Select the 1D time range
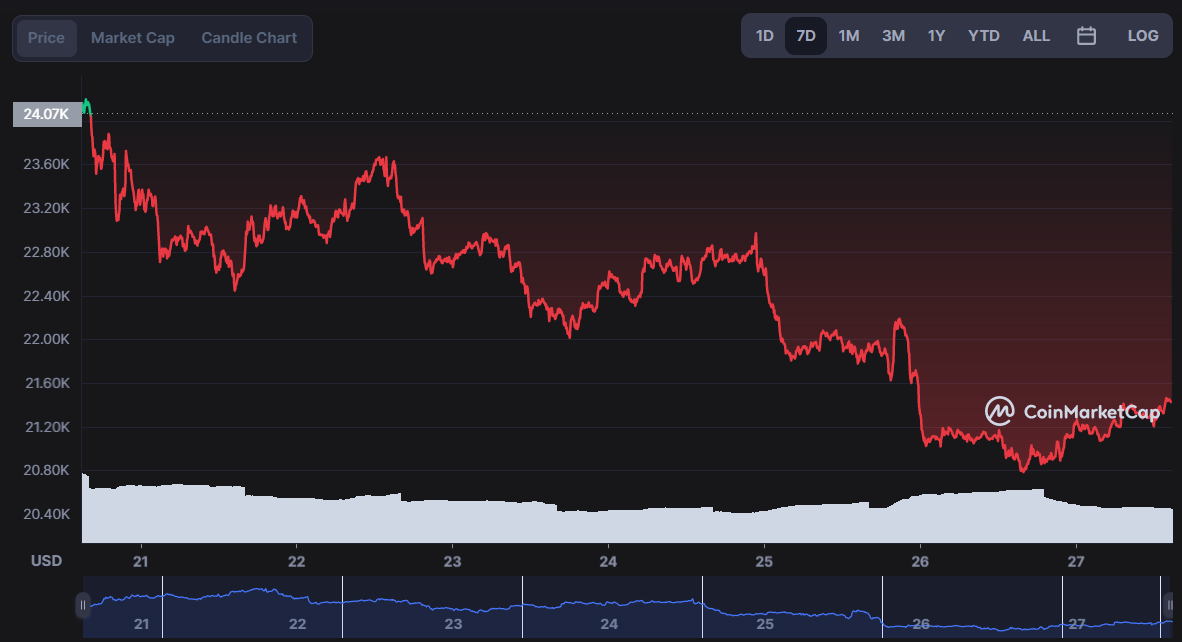The height and width of the screenshot is (642, 1182). click(x=764, y=35)
